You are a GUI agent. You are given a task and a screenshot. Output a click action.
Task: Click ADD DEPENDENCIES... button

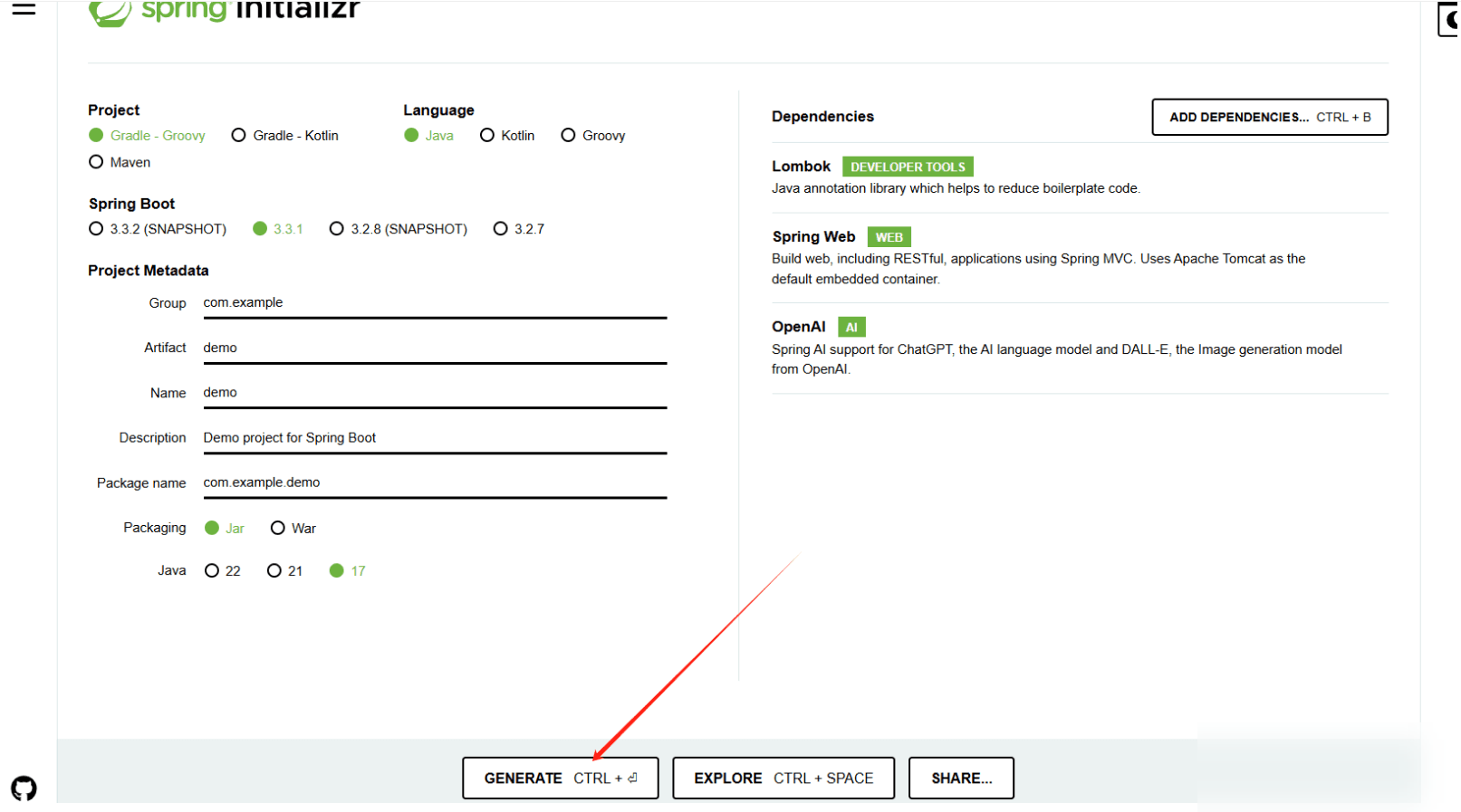[1270, 117]
